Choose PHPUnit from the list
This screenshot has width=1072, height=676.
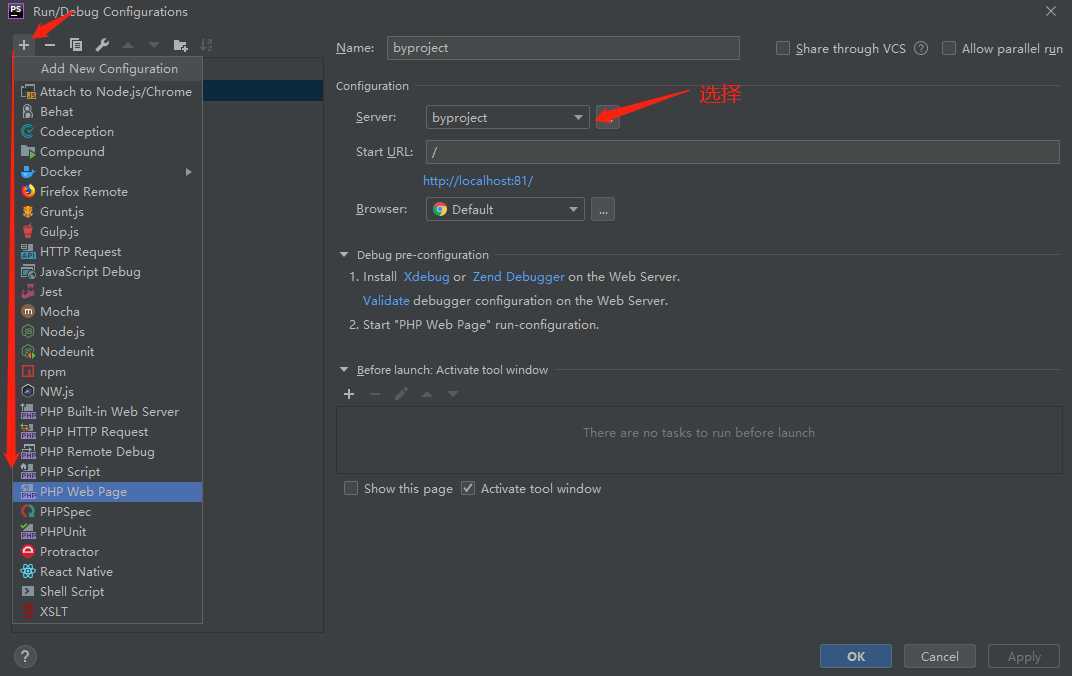pos(107,531)
